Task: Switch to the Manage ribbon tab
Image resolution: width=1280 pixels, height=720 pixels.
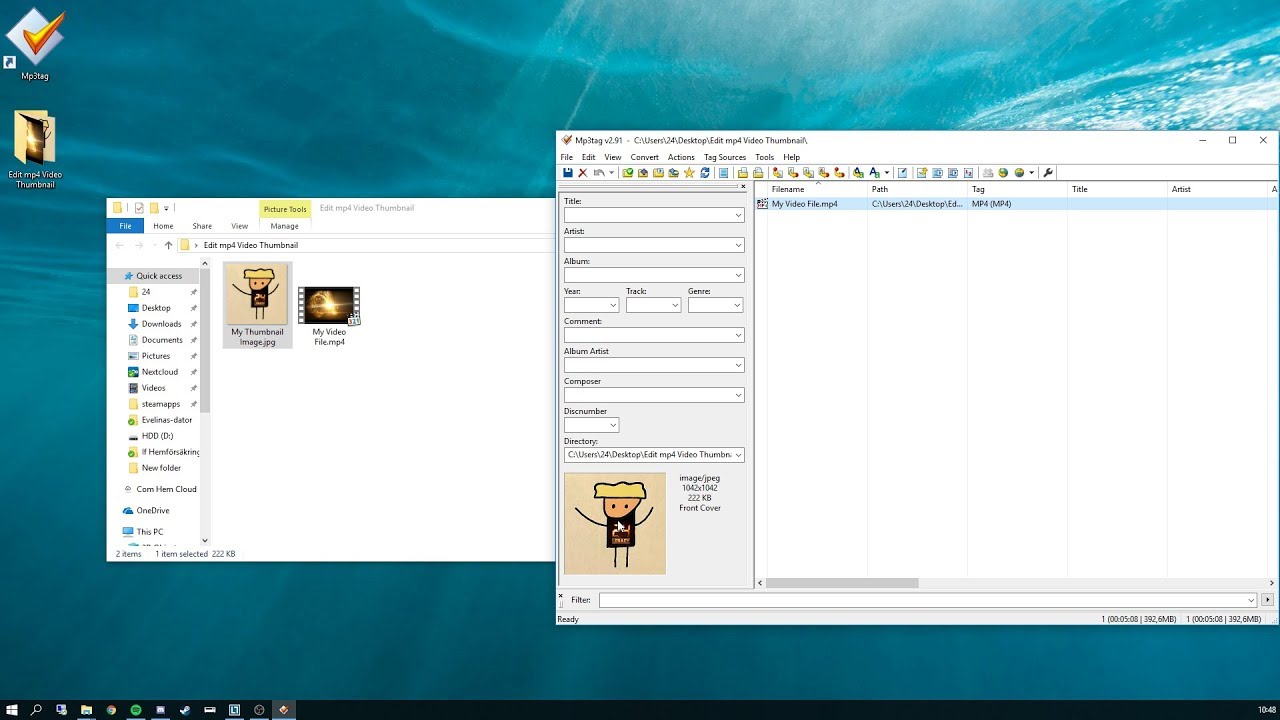Action: 284,226
